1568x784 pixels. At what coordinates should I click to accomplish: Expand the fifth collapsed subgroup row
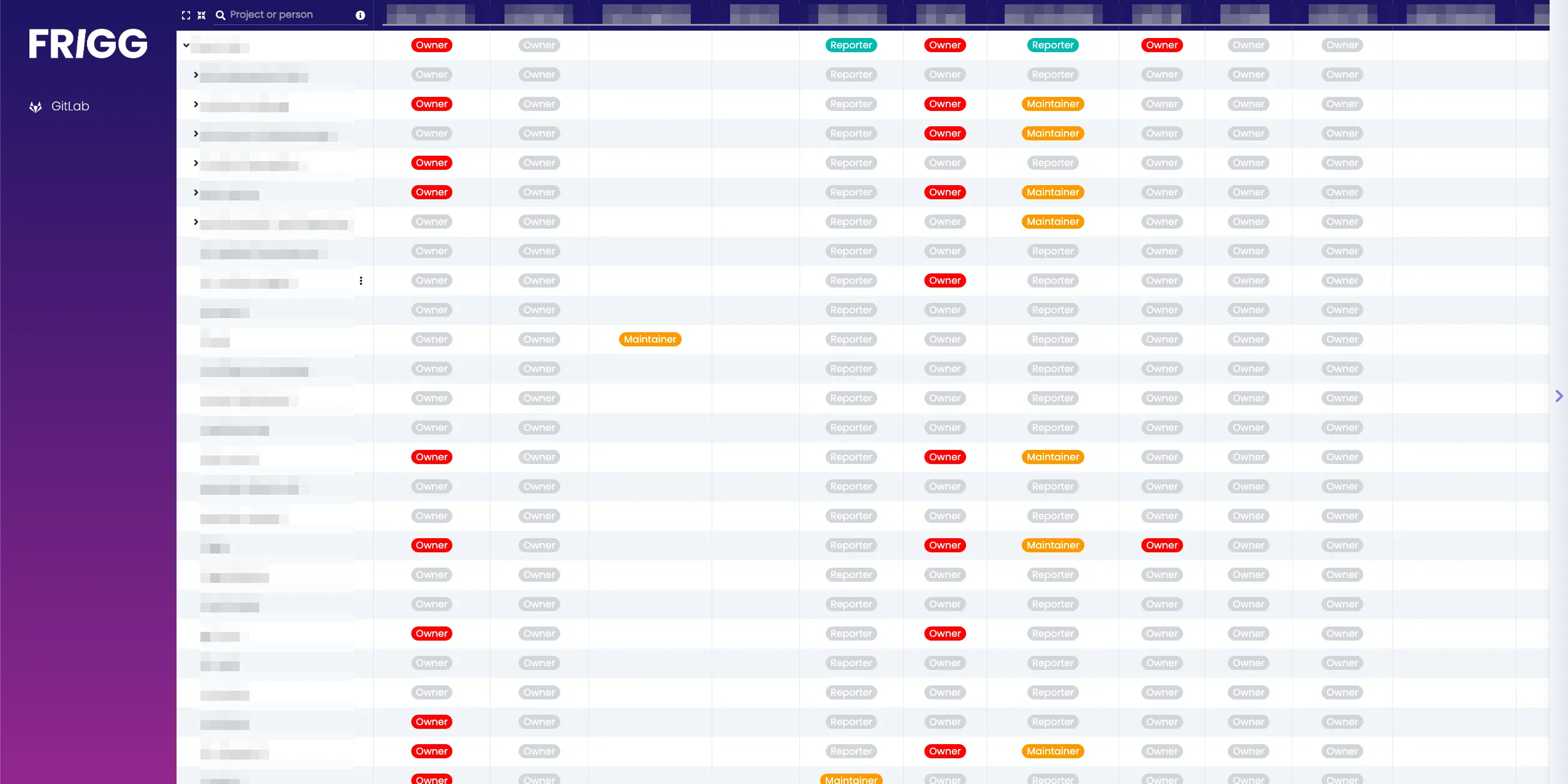pyautogui.click(x=196, y=192)
